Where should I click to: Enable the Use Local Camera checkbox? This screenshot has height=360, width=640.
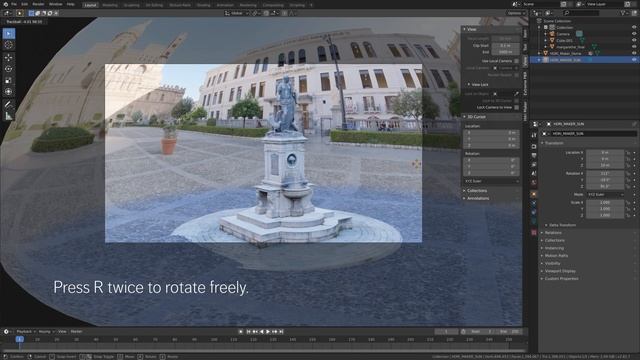point(516,61)
